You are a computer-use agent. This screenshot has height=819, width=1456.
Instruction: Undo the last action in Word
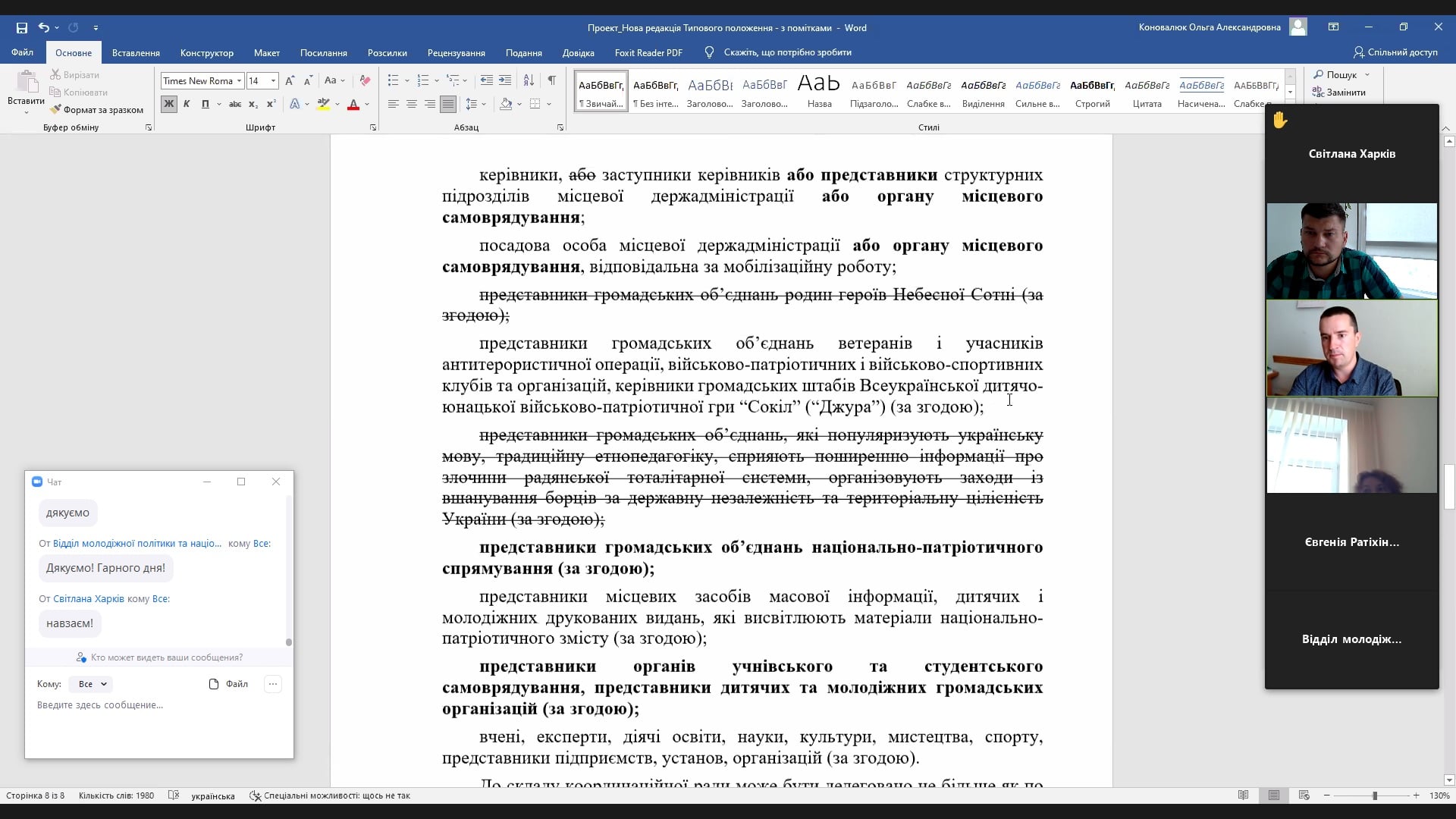(44, 27)
